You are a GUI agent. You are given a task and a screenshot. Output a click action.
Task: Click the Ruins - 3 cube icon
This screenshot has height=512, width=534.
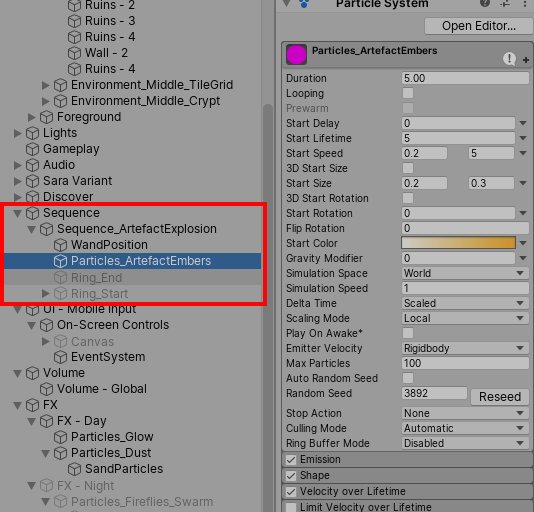74,21
